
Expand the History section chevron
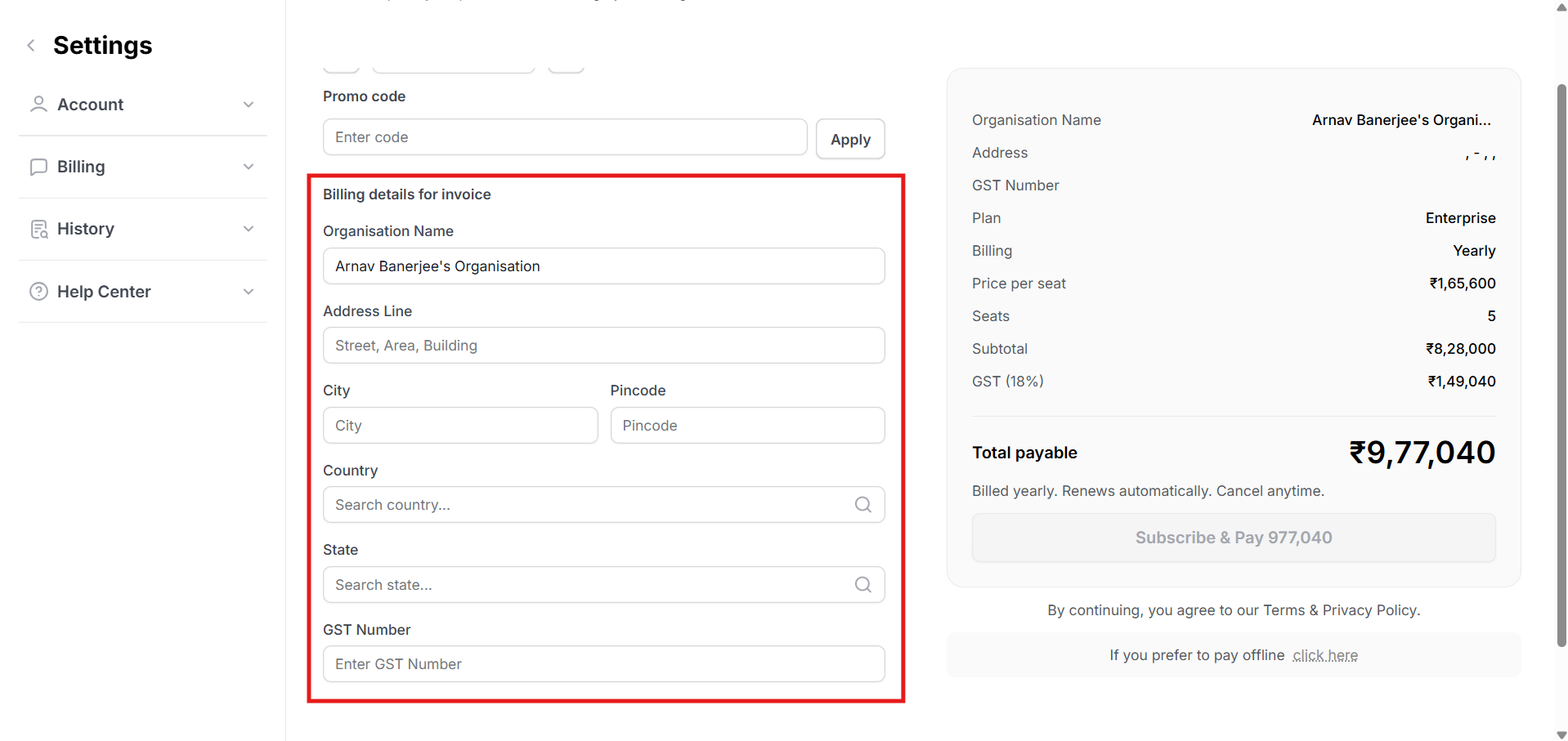(249, 229)
